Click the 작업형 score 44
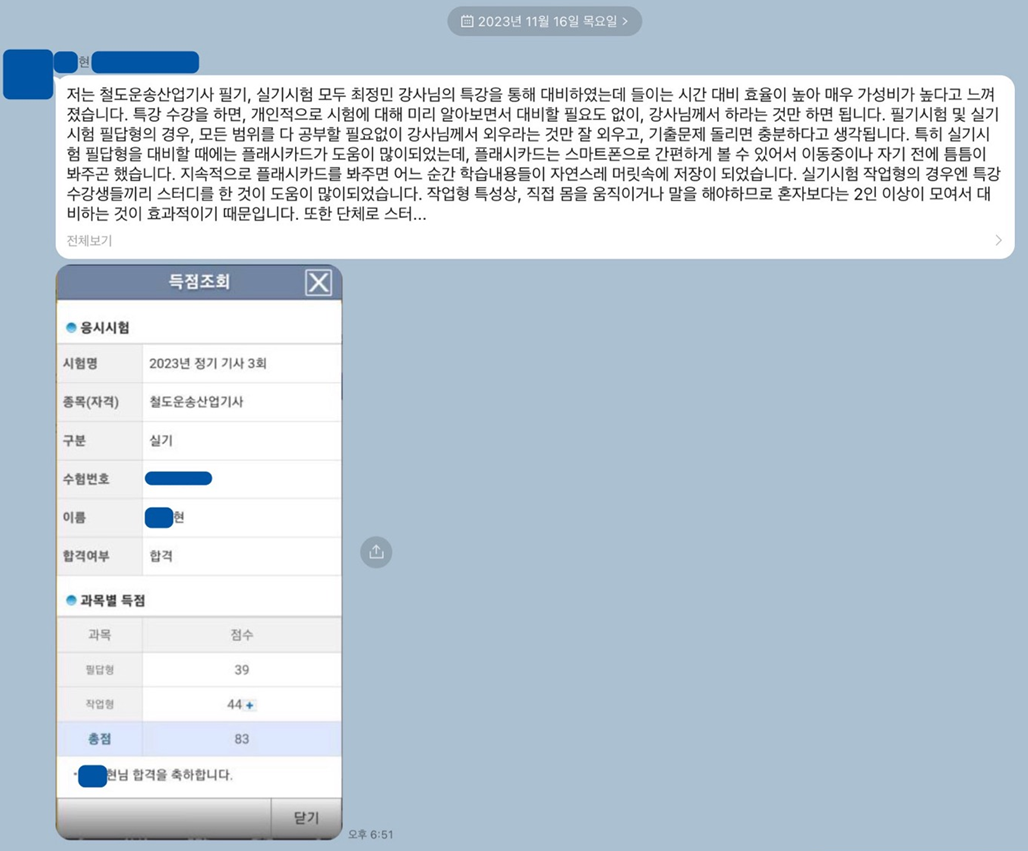 point(234,704)
